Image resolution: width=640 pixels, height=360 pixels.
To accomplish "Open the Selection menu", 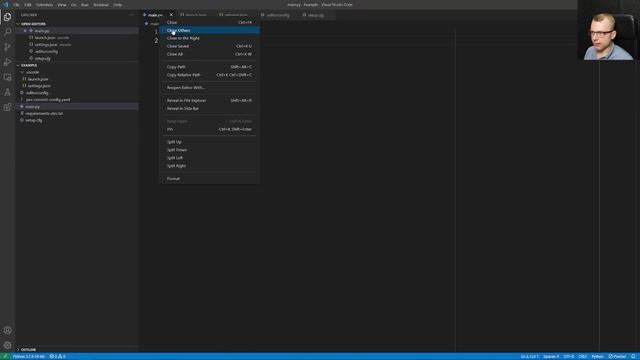I will click(x=44, y=4).
